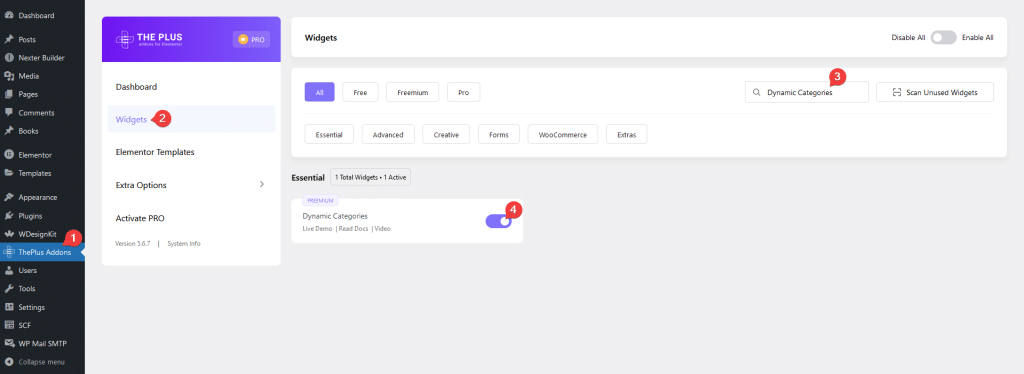Click the Read Docs link

pyautogui.click(x=353, y=229)
